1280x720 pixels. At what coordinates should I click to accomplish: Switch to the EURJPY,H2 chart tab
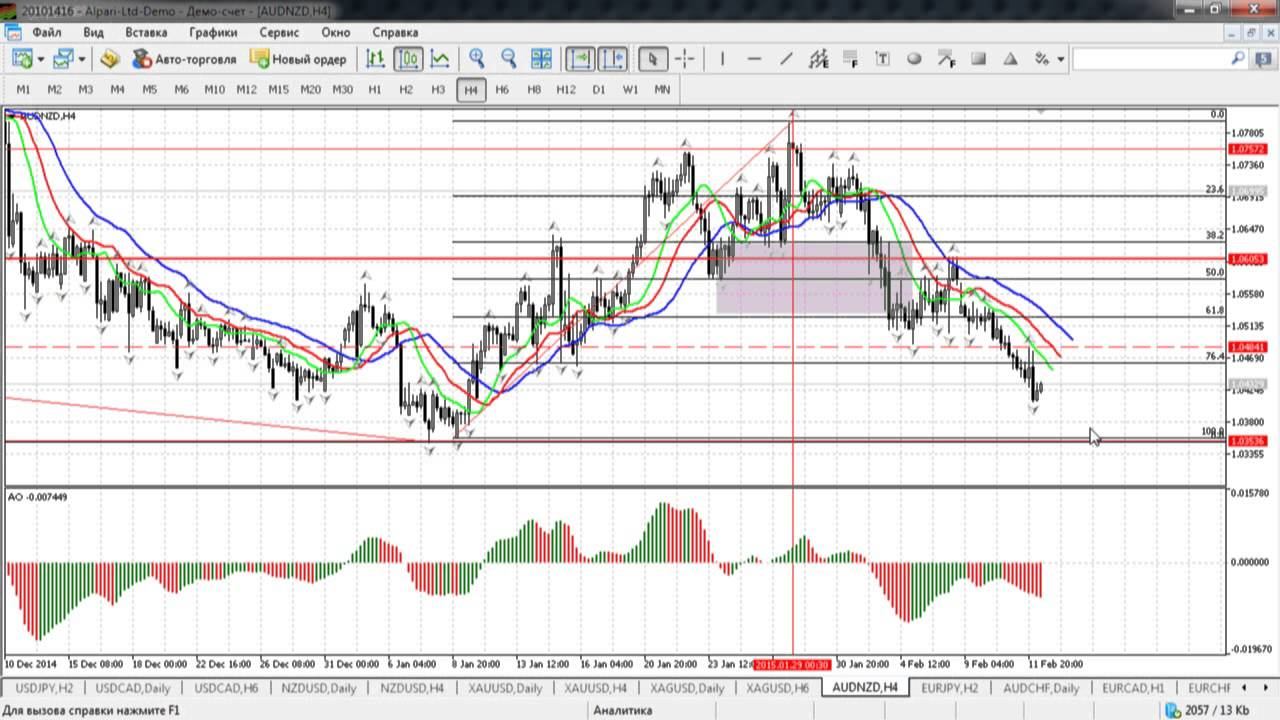[949, 688]
